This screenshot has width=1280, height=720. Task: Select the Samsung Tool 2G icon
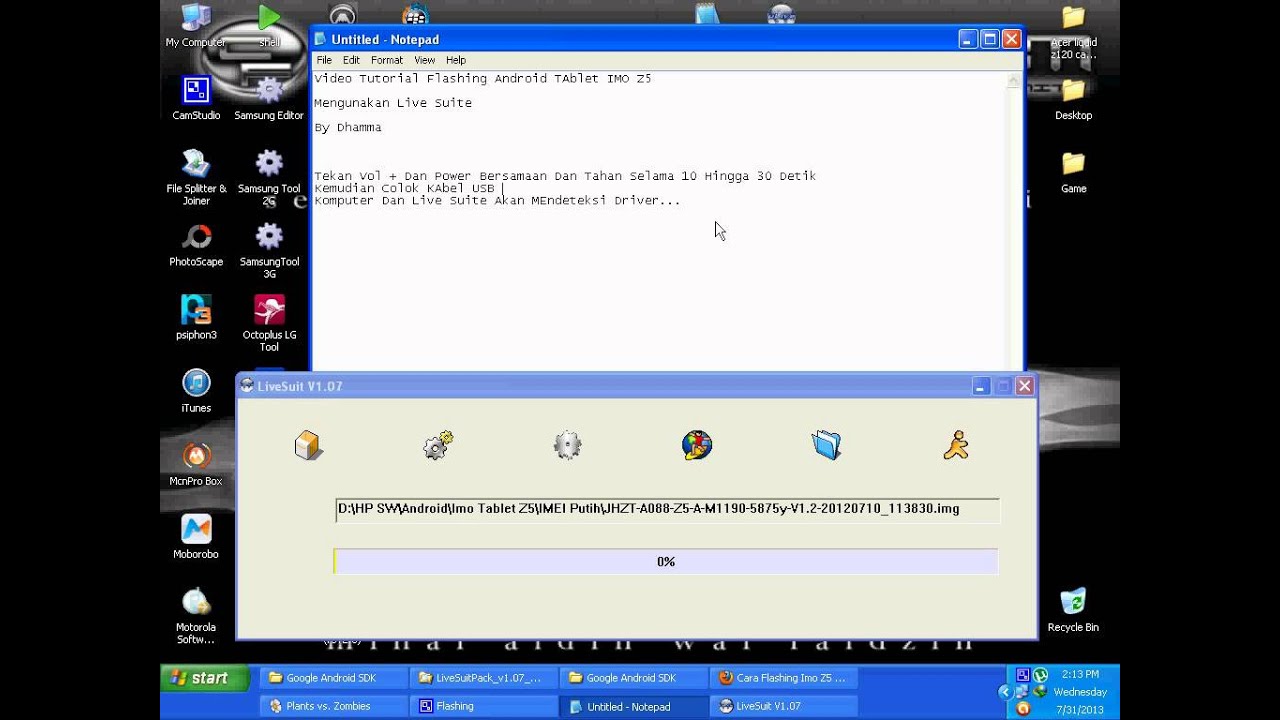pos(269,177)
